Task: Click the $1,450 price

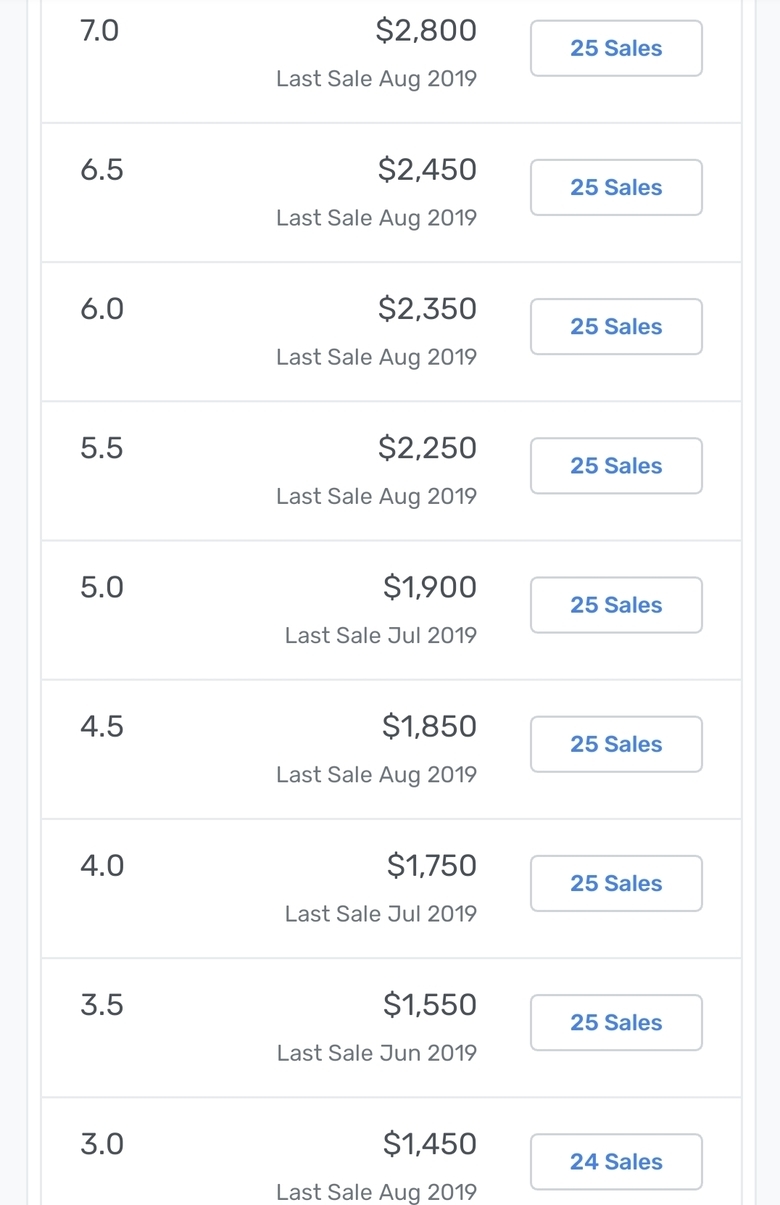Action: tap(430, 1143)
